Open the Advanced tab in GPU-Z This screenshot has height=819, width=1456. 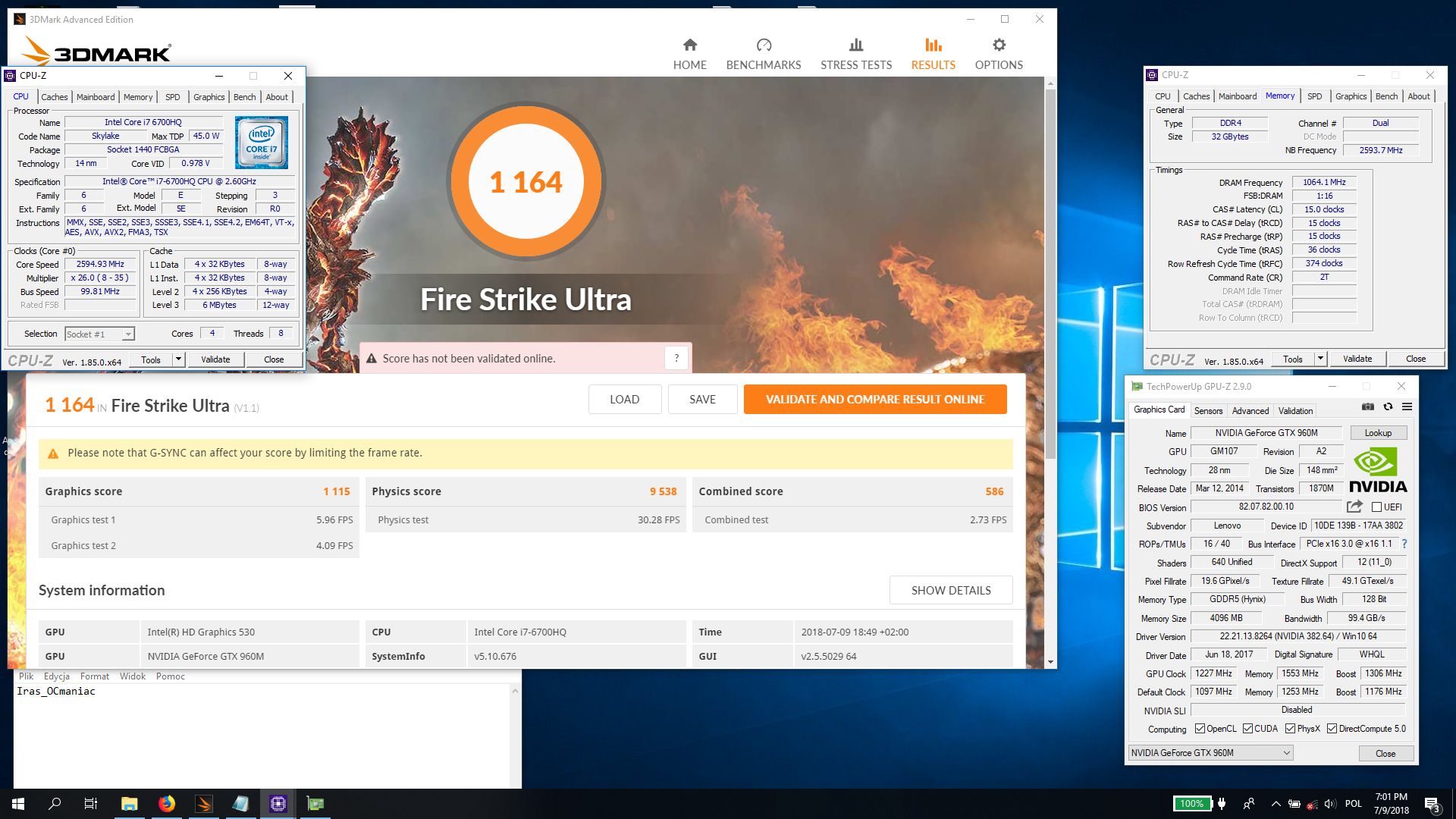pyautogui.click(x=1250, y=410)
